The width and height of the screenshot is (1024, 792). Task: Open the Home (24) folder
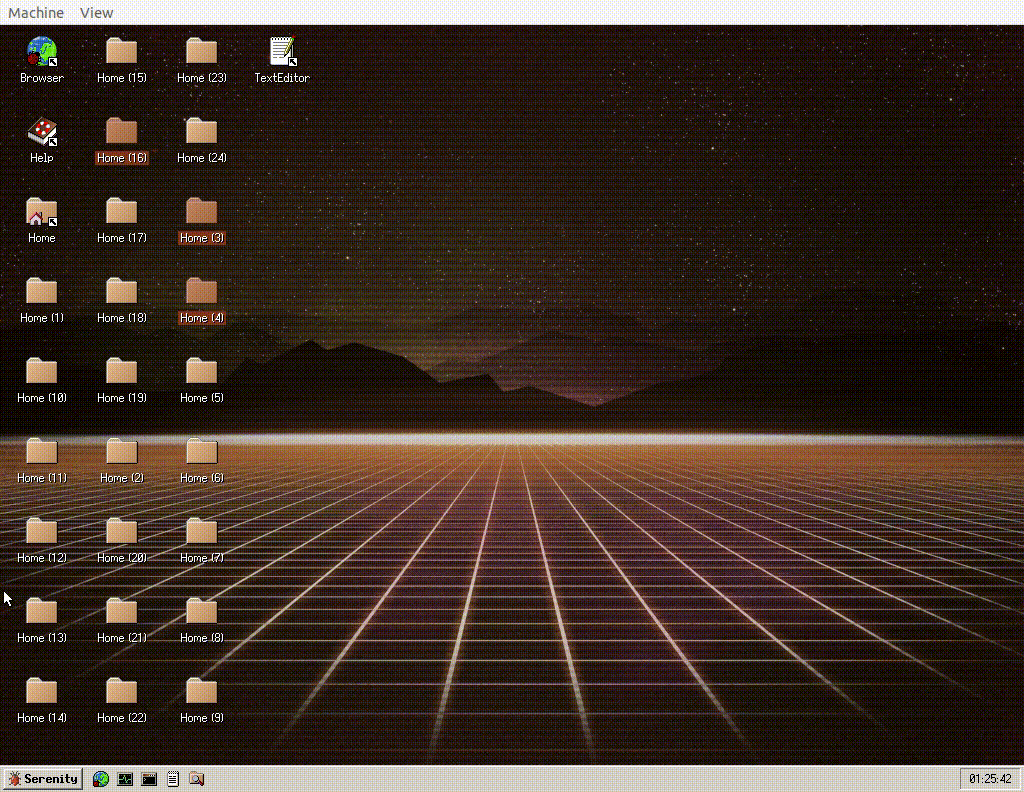click(200, 133)
